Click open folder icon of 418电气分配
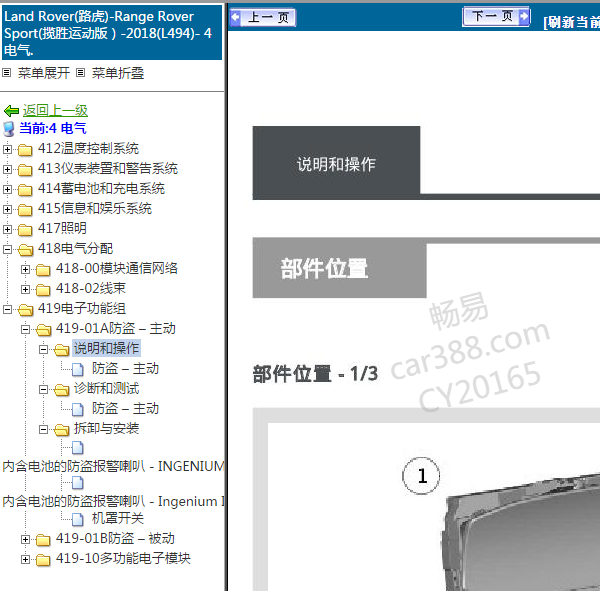Screen dimensions: 600x591 [x=25, y=250]
